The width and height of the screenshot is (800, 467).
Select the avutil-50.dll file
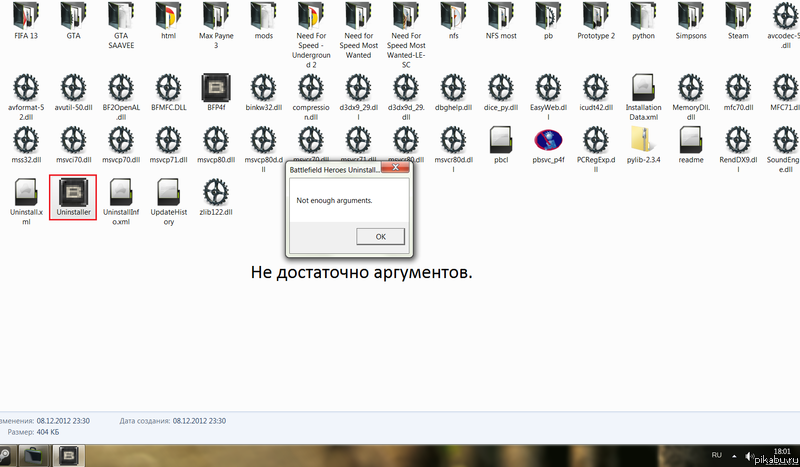tap(73, 92)
